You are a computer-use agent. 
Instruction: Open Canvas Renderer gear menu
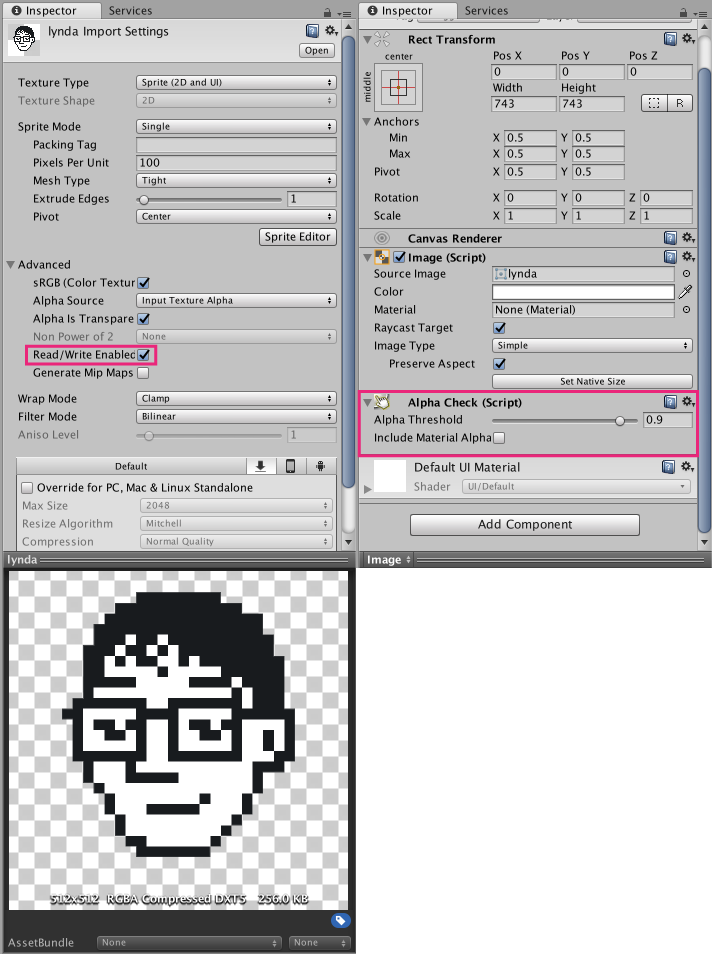click(688, 238)
